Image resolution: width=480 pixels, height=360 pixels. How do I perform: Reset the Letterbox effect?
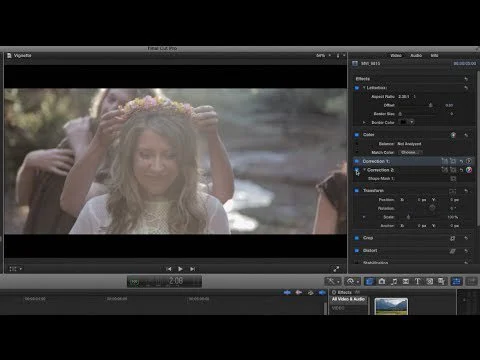pos(466,88)
